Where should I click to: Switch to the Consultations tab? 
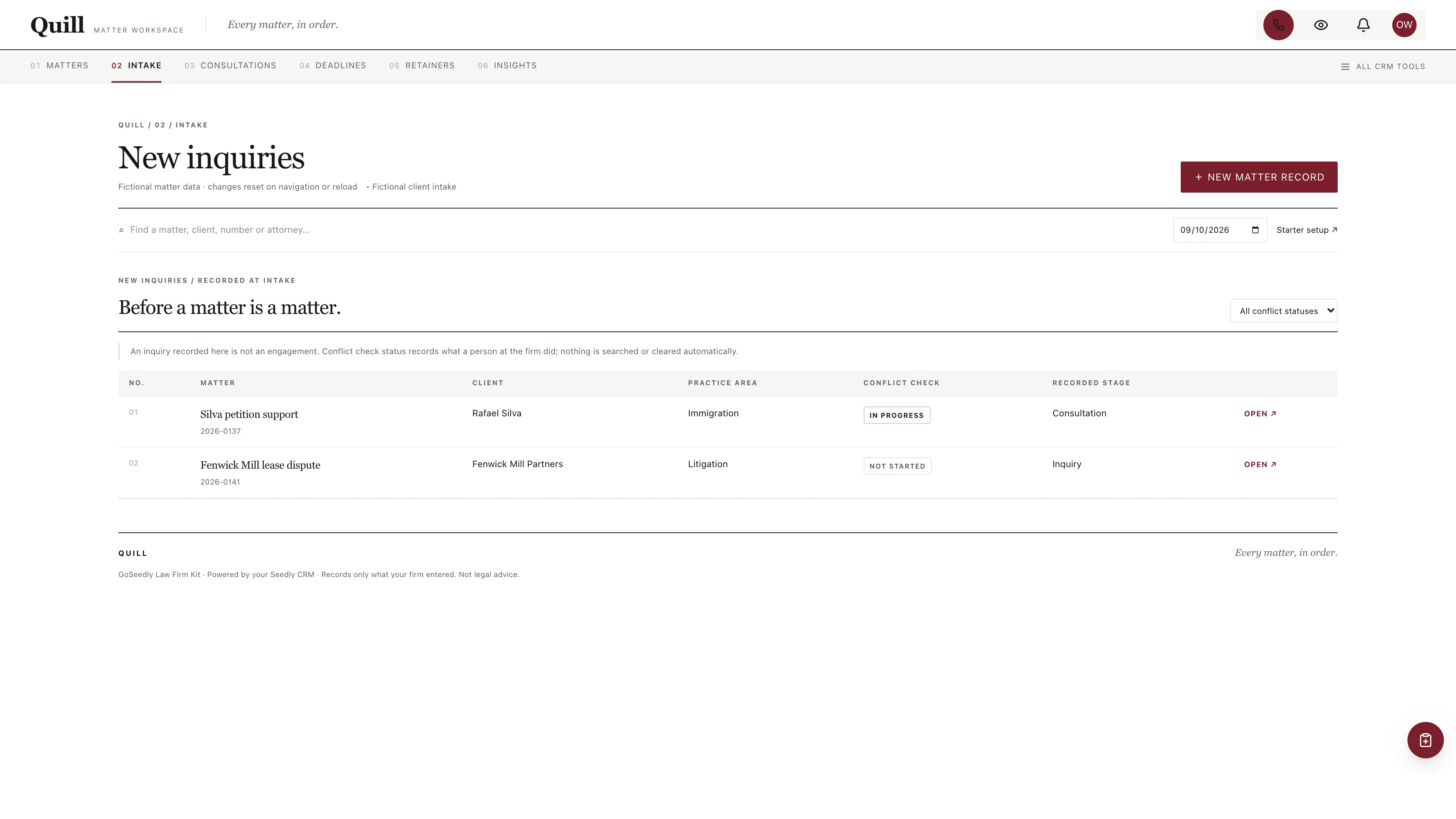click(x=231, y=66)
